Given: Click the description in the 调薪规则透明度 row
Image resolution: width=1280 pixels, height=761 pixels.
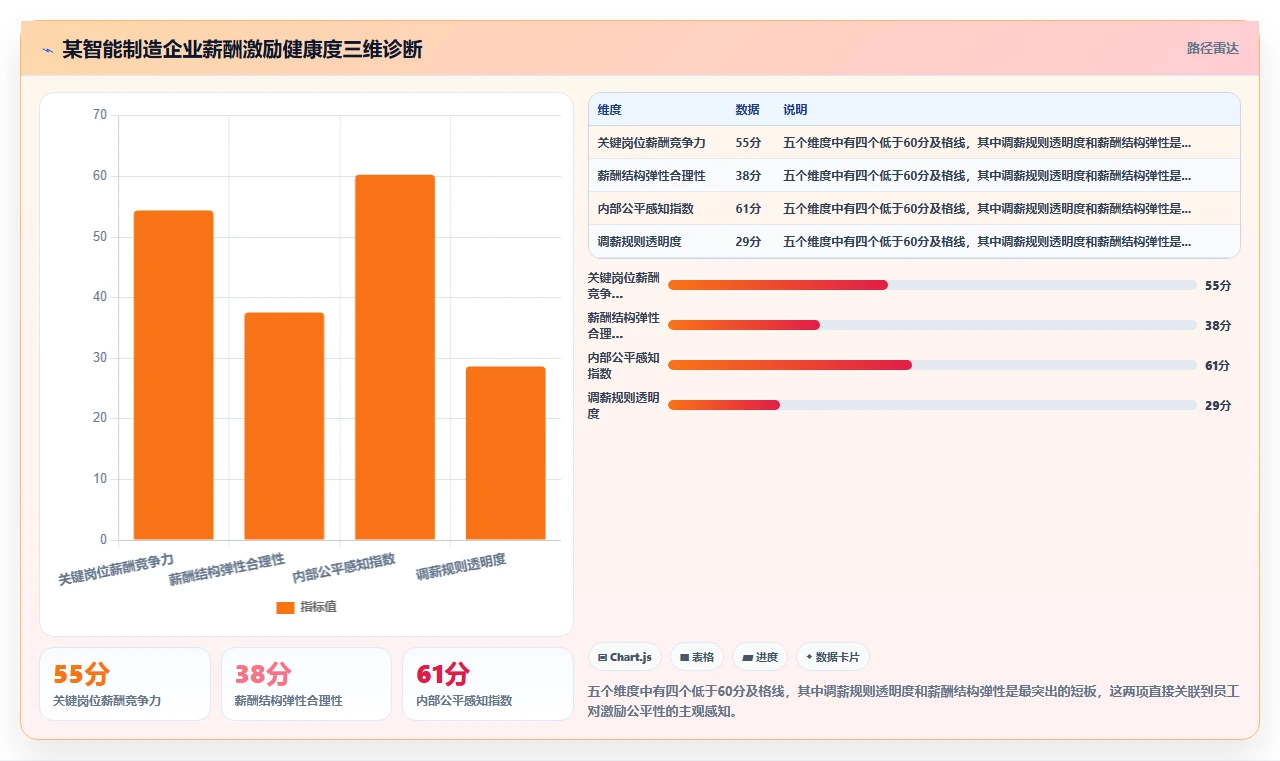Looking at the screenshot, I should tap(987, 241).
